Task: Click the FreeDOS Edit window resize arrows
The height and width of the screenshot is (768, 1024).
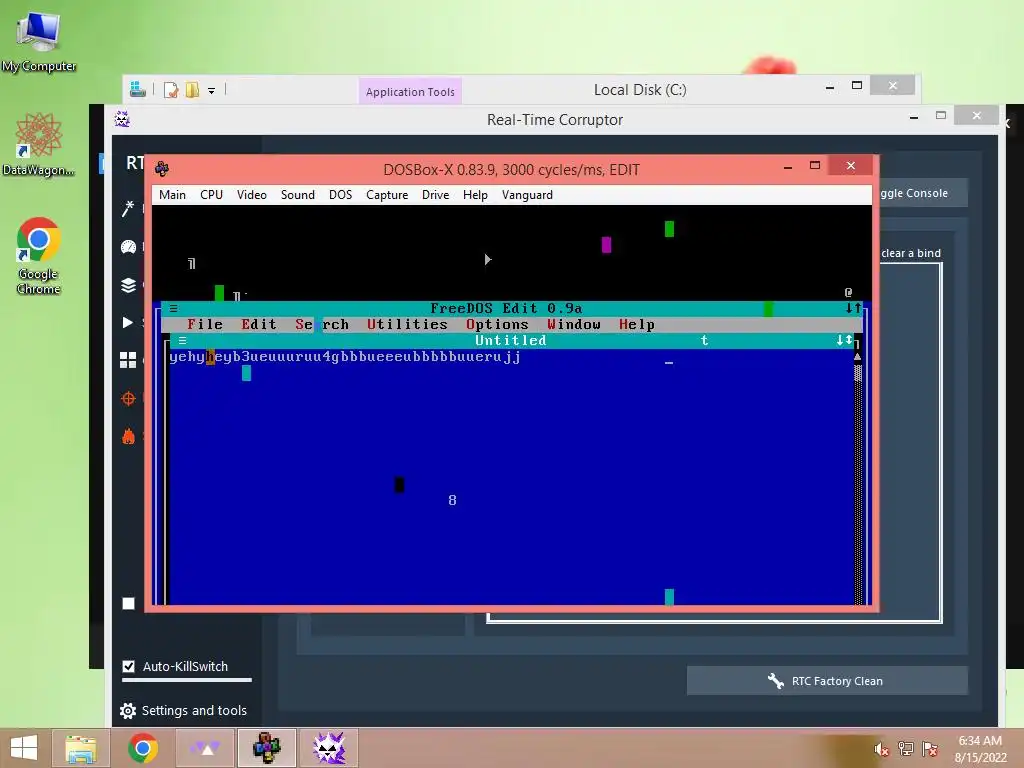Action: 854,308
